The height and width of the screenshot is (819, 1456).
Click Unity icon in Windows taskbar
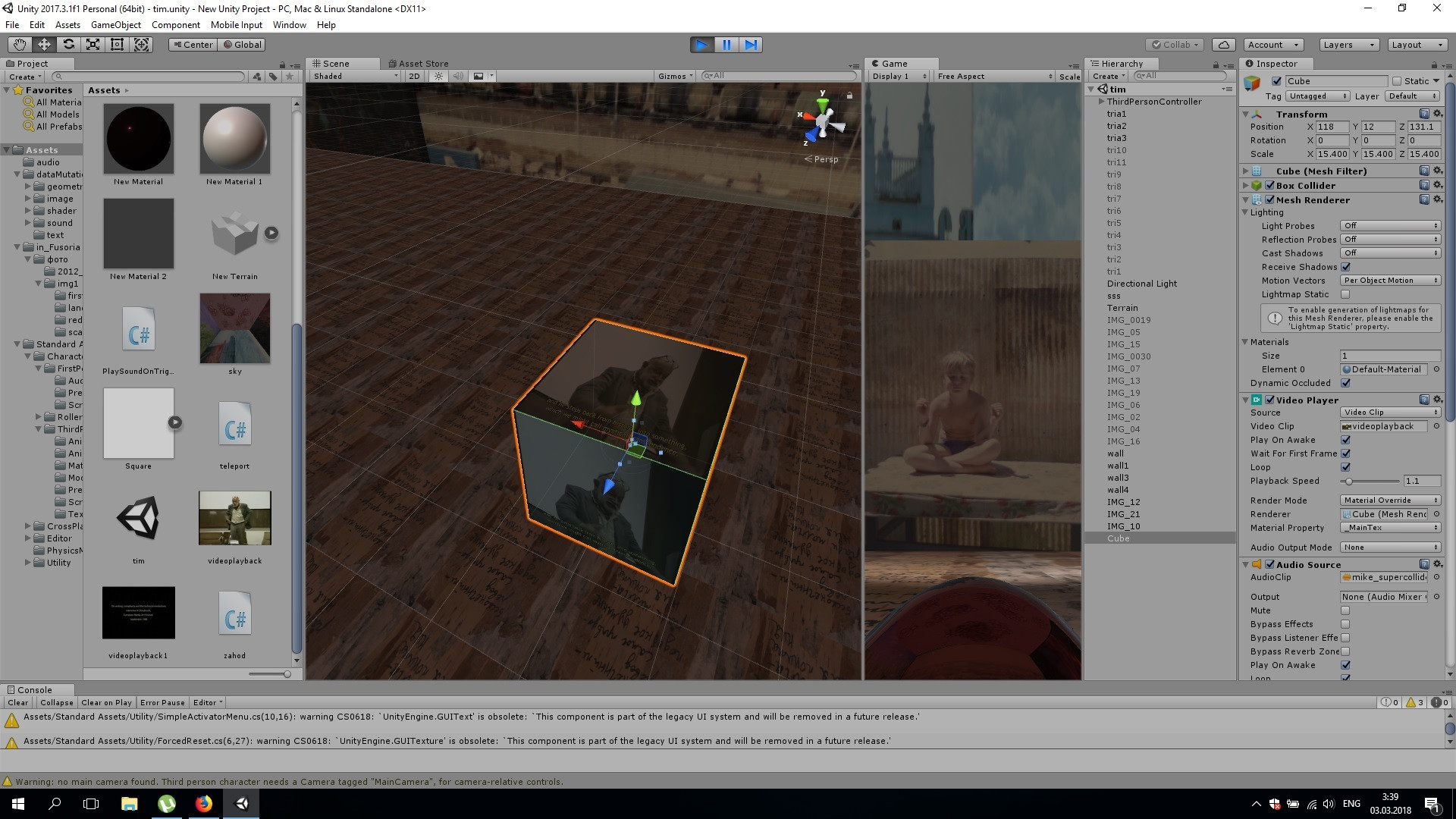click(241, 804)
